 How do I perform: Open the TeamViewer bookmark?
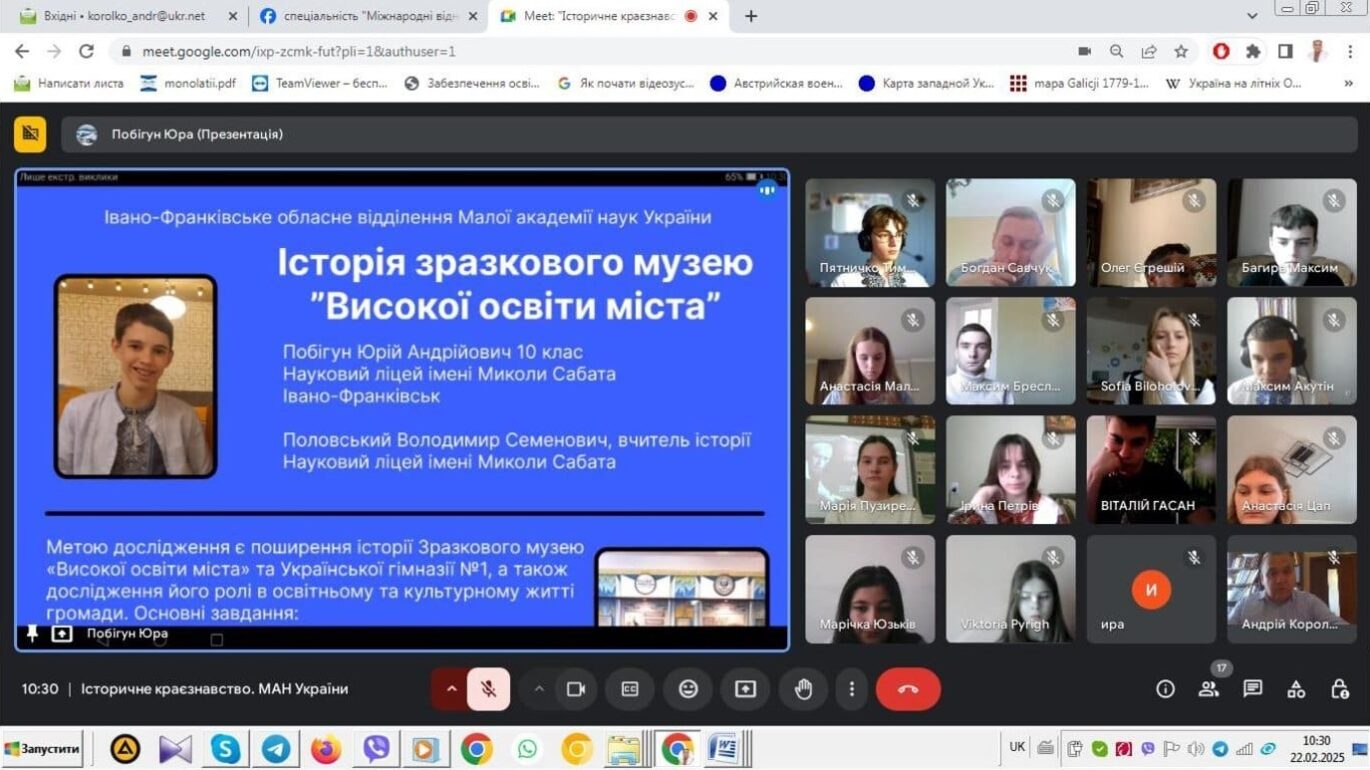click(x=320, y=83)
